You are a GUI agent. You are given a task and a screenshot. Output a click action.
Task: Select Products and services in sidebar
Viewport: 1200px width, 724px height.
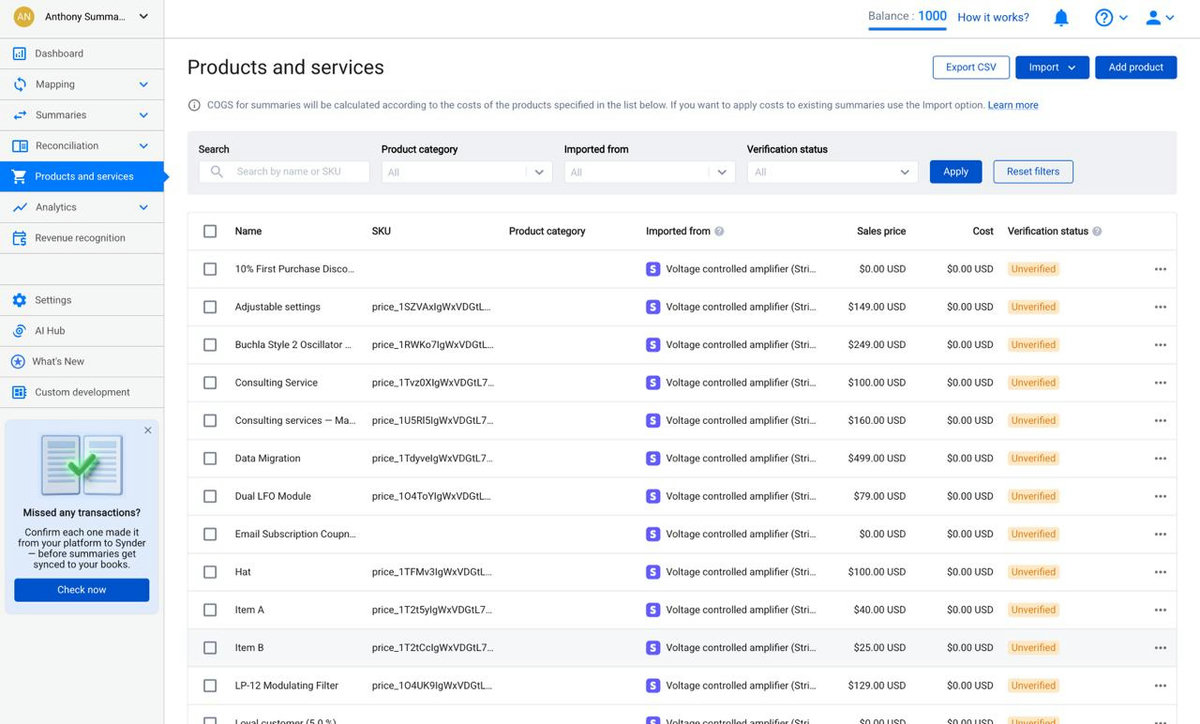(x=82, y=176)
